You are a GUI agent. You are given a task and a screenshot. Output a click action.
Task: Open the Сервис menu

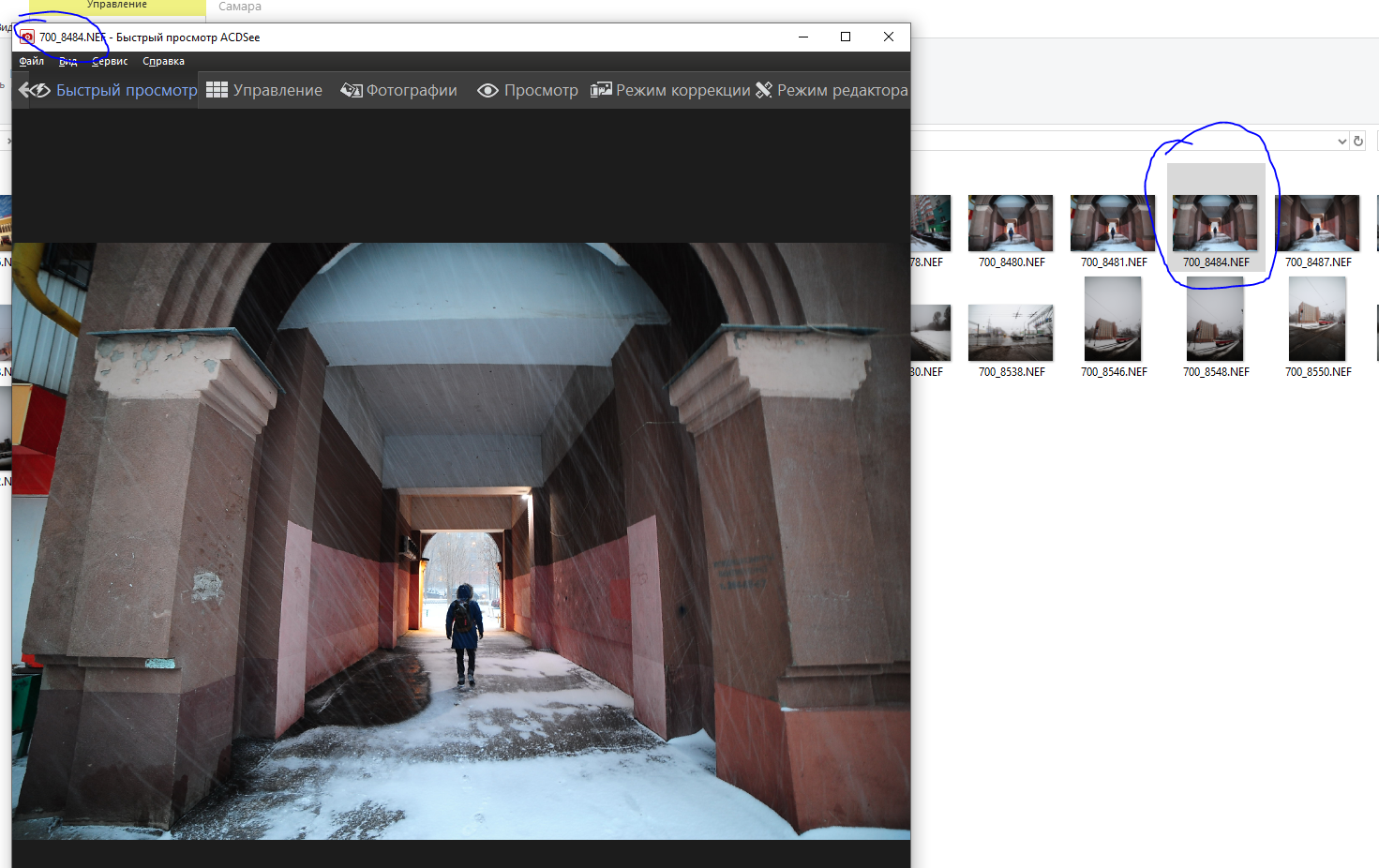[x=110, y=61]
